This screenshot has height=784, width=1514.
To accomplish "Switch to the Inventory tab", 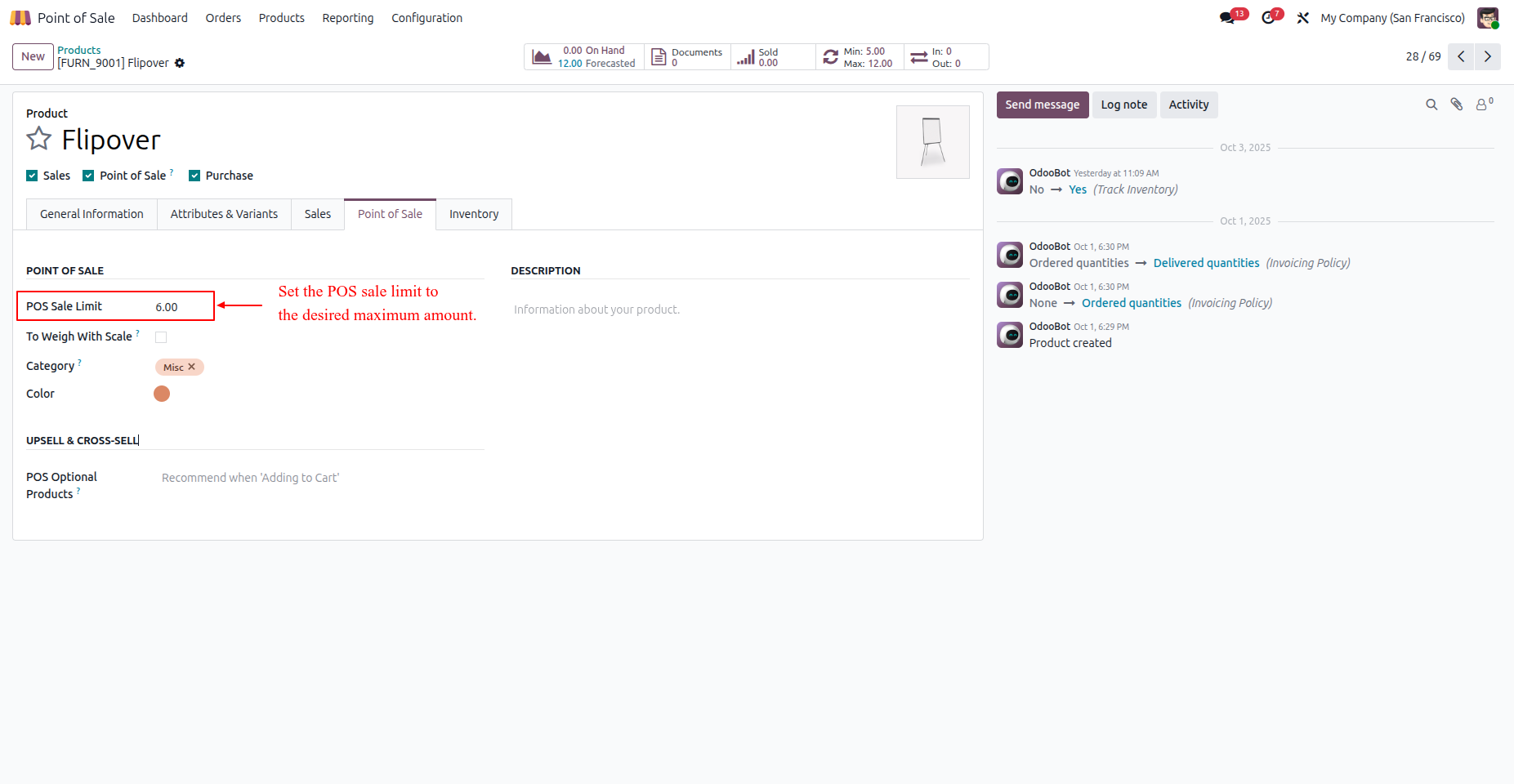I will click(474, 214).
